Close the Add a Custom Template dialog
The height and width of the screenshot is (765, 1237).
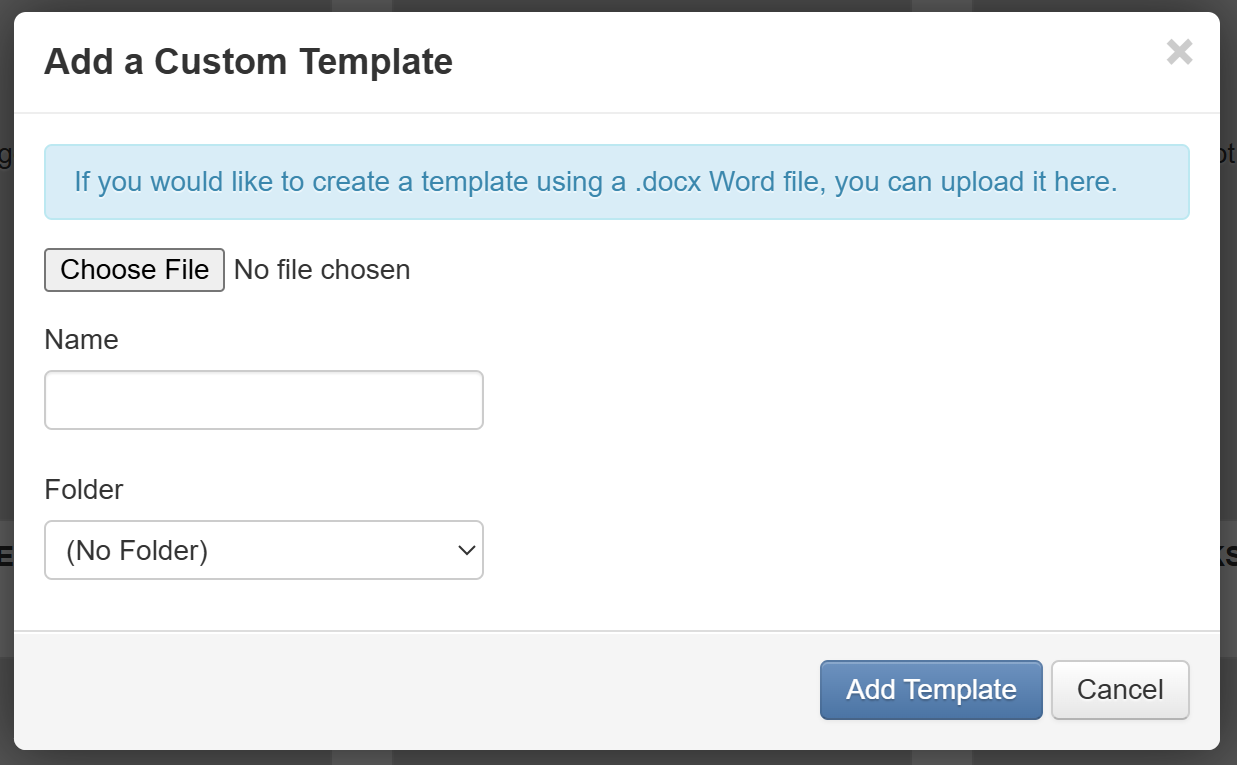(x=1179, y=52)
